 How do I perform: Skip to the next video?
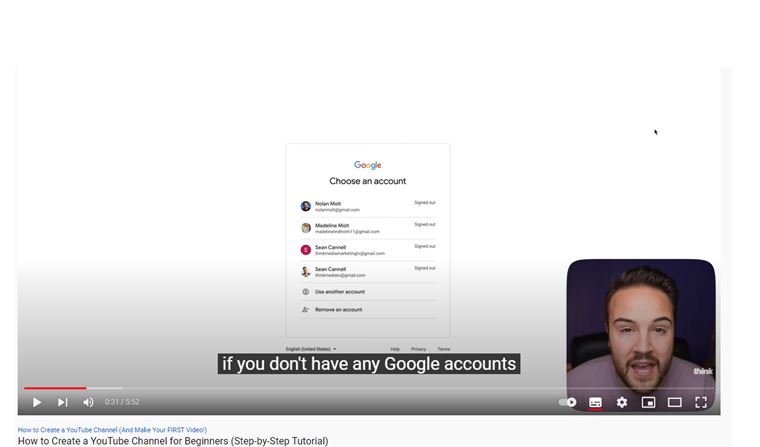click(x=63, y=402)
